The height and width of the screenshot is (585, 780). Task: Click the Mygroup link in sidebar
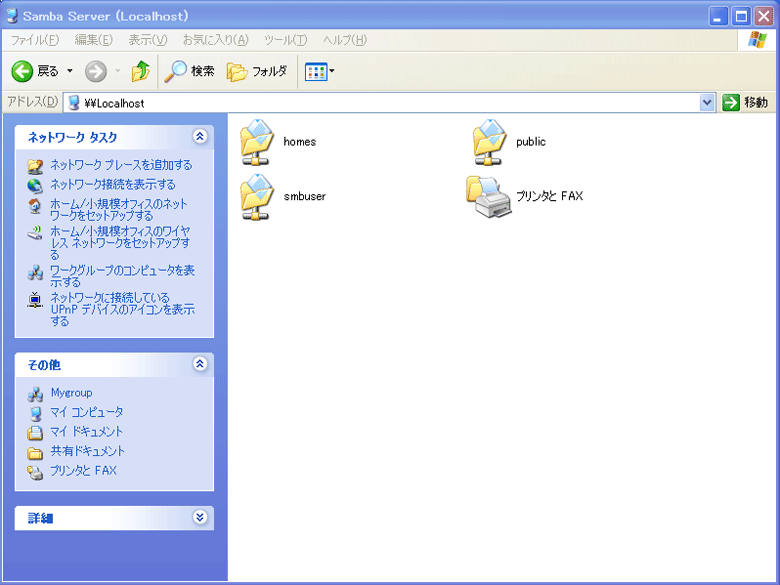pyautogui.click(x=71, y=393)
